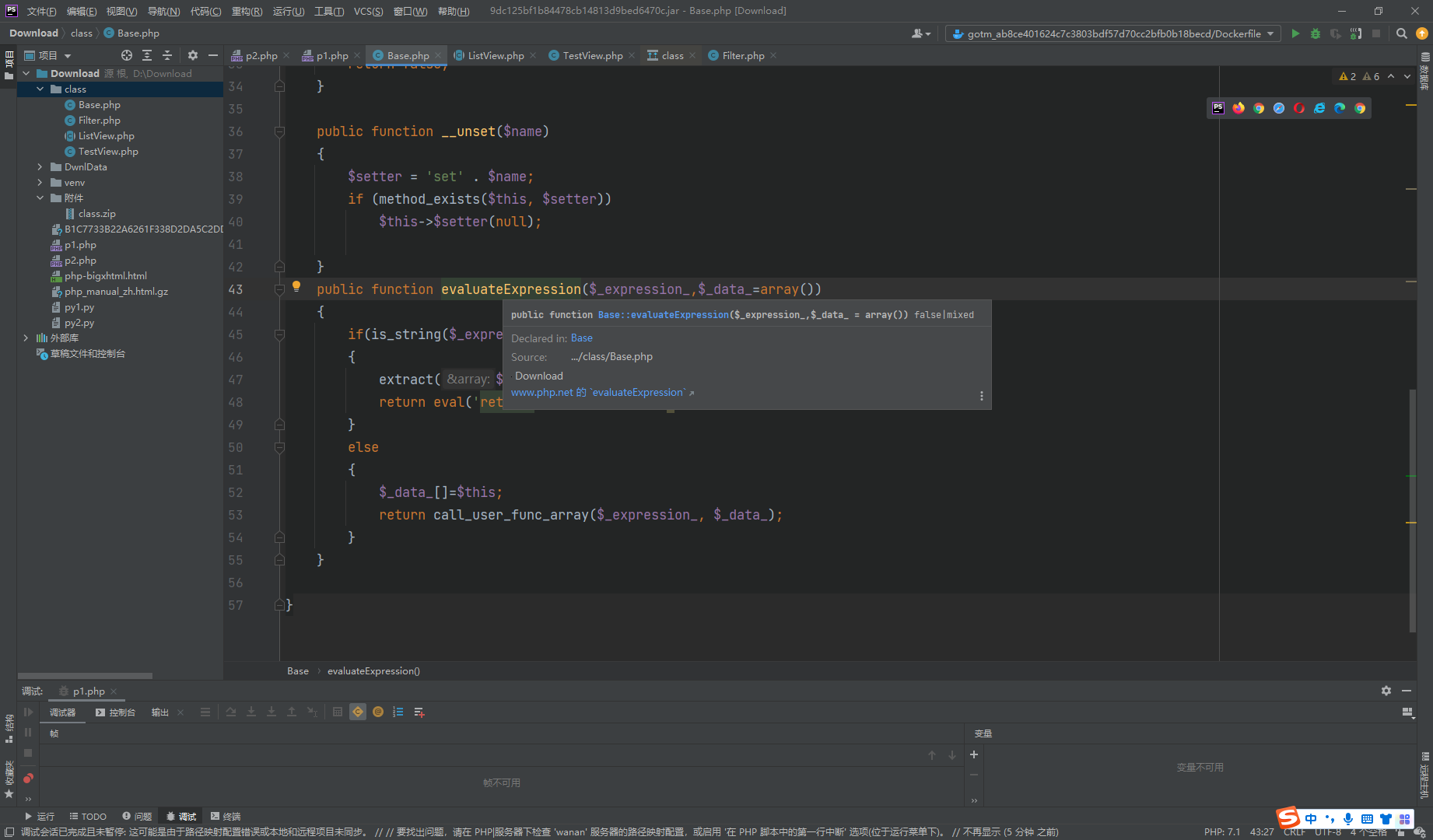Click evaluate expression calculator icon
1433x840 pixels.
338,712
